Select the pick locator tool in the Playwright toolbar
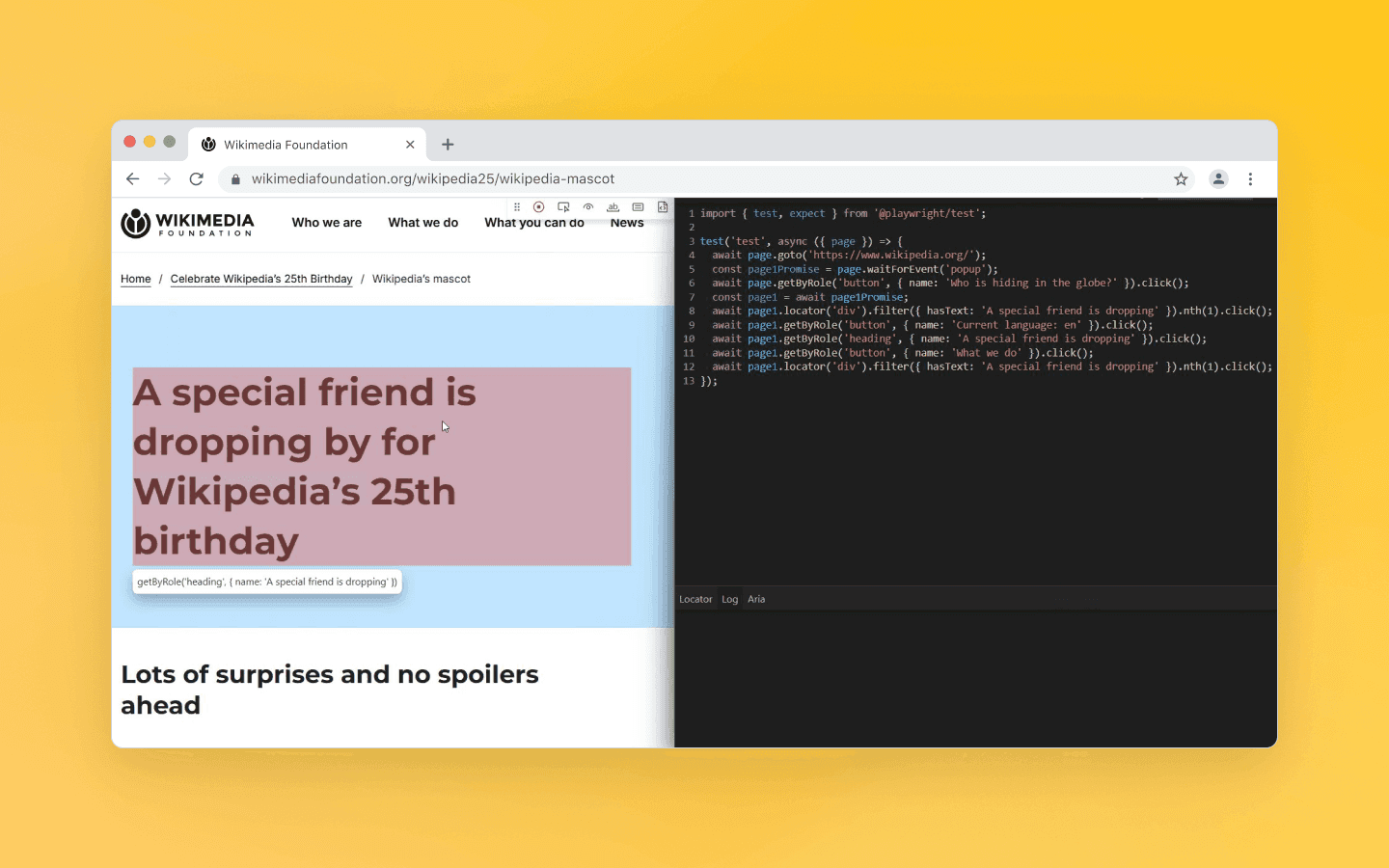 [x=564, y=206]
